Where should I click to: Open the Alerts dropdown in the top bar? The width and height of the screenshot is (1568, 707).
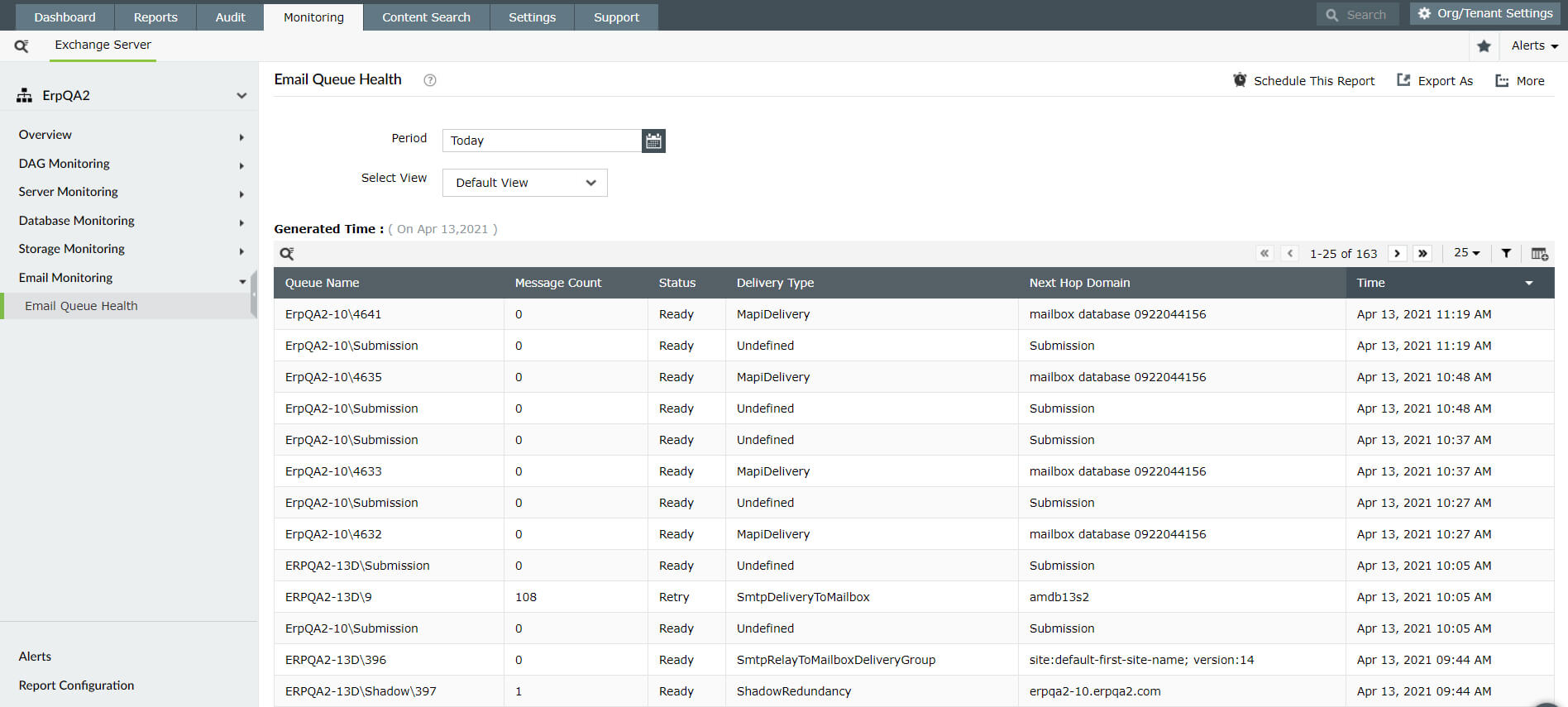(x=1534, y=46)
